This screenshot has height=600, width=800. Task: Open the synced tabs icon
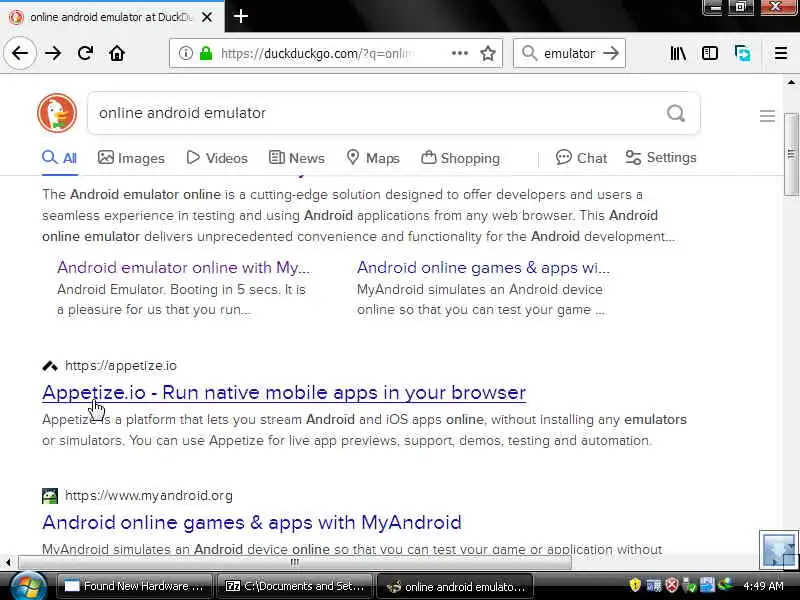pos(742,53)
